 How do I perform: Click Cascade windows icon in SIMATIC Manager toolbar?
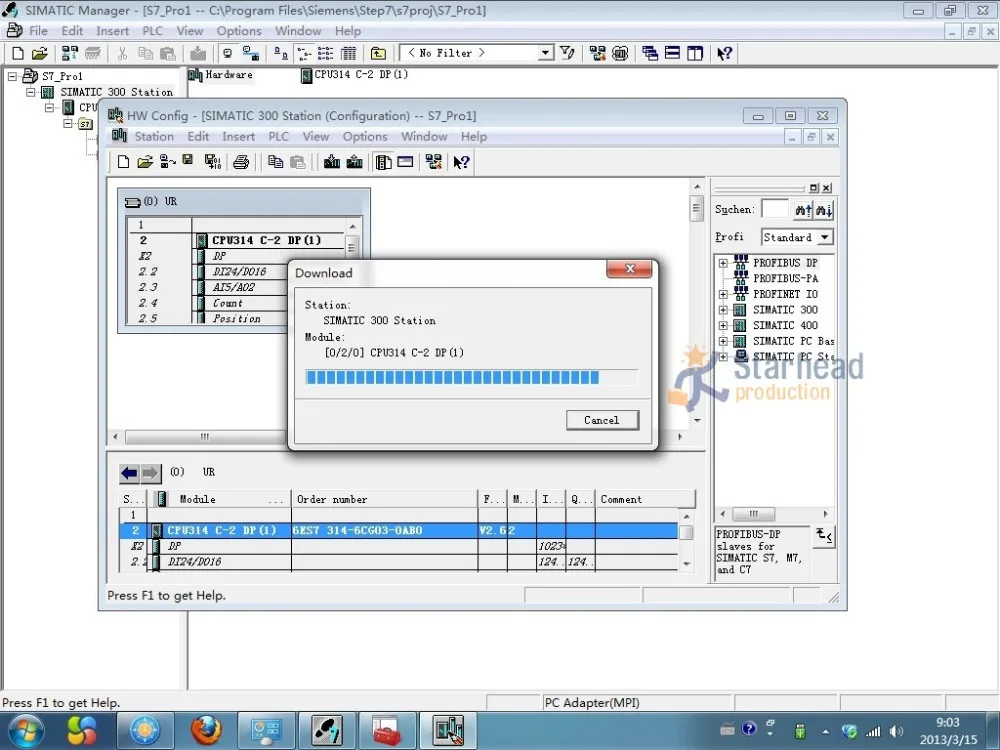650,54
